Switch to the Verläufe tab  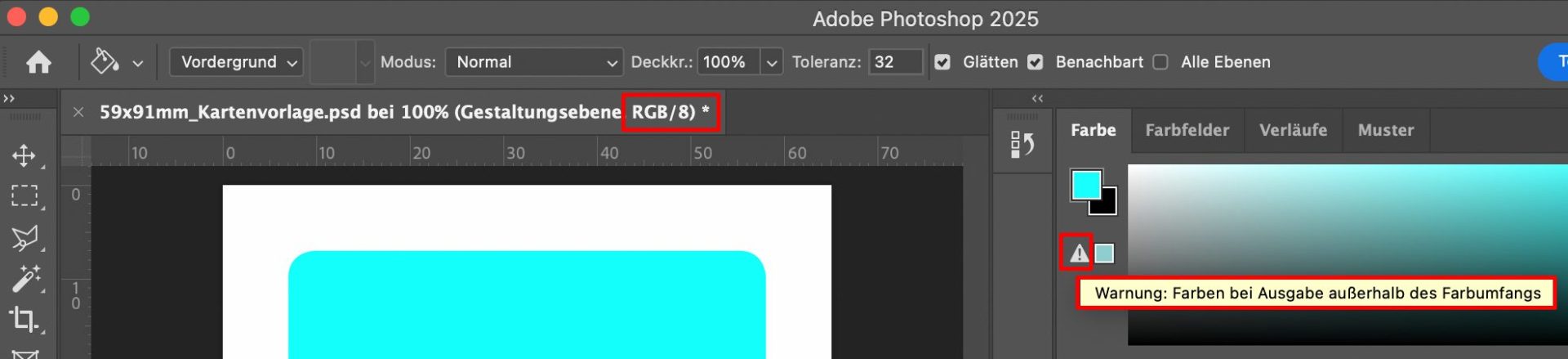(x=1293, y=130)
